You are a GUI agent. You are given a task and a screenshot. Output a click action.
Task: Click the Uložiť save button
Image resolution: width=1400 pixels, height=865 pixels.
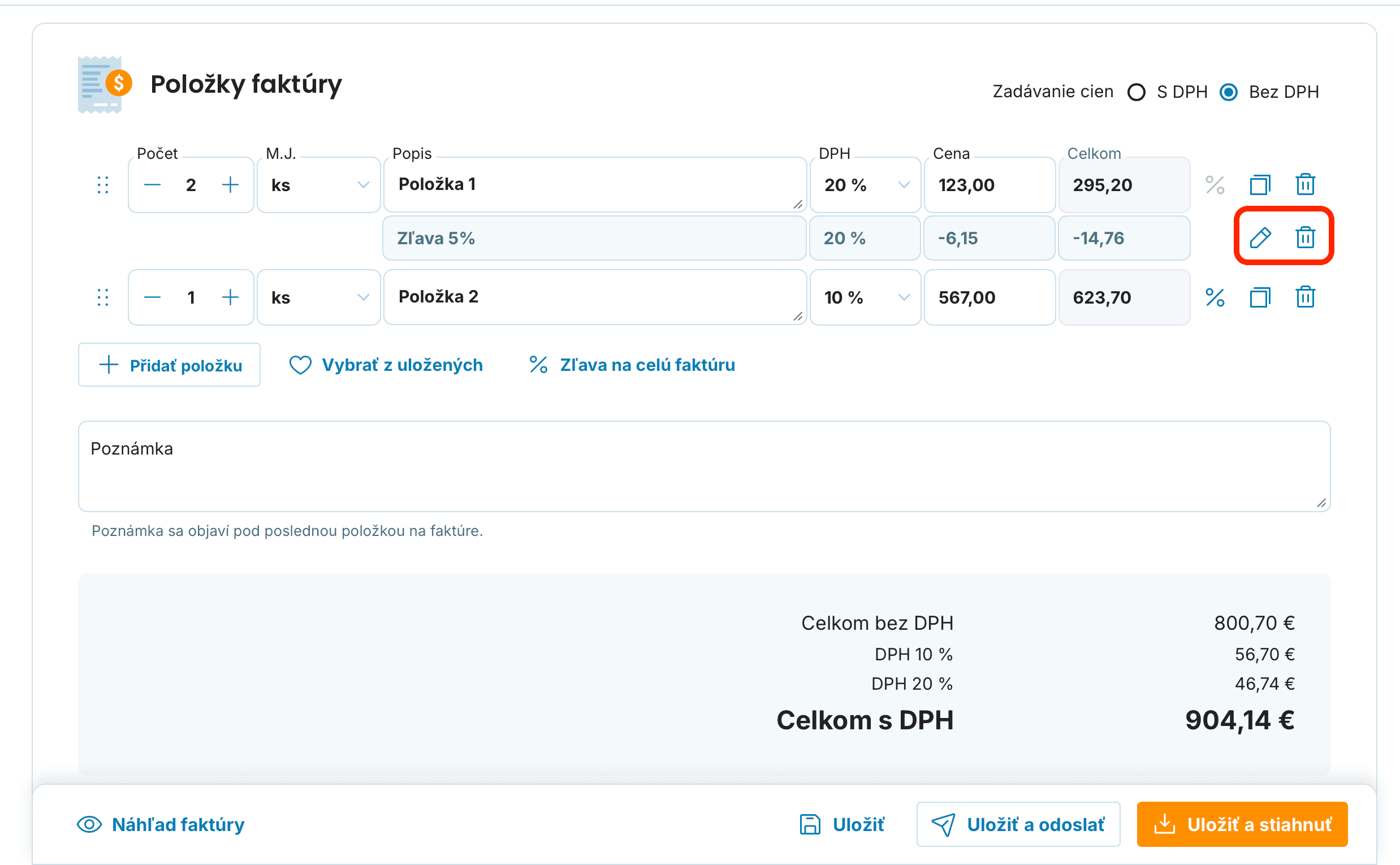tap(841, 824)
